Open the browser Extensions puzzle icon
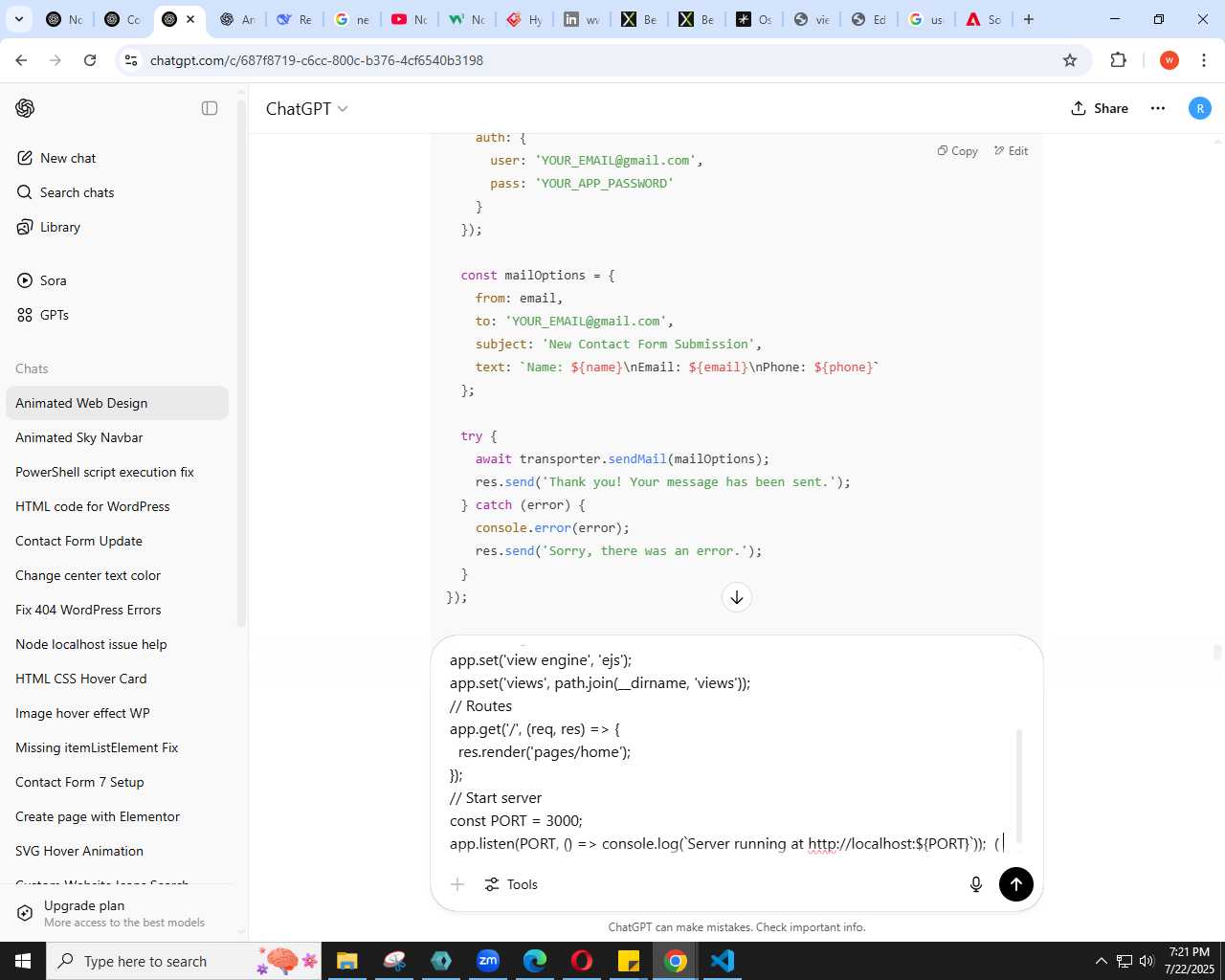Screen dimensions: 1225x980 tap(1118, 60)
